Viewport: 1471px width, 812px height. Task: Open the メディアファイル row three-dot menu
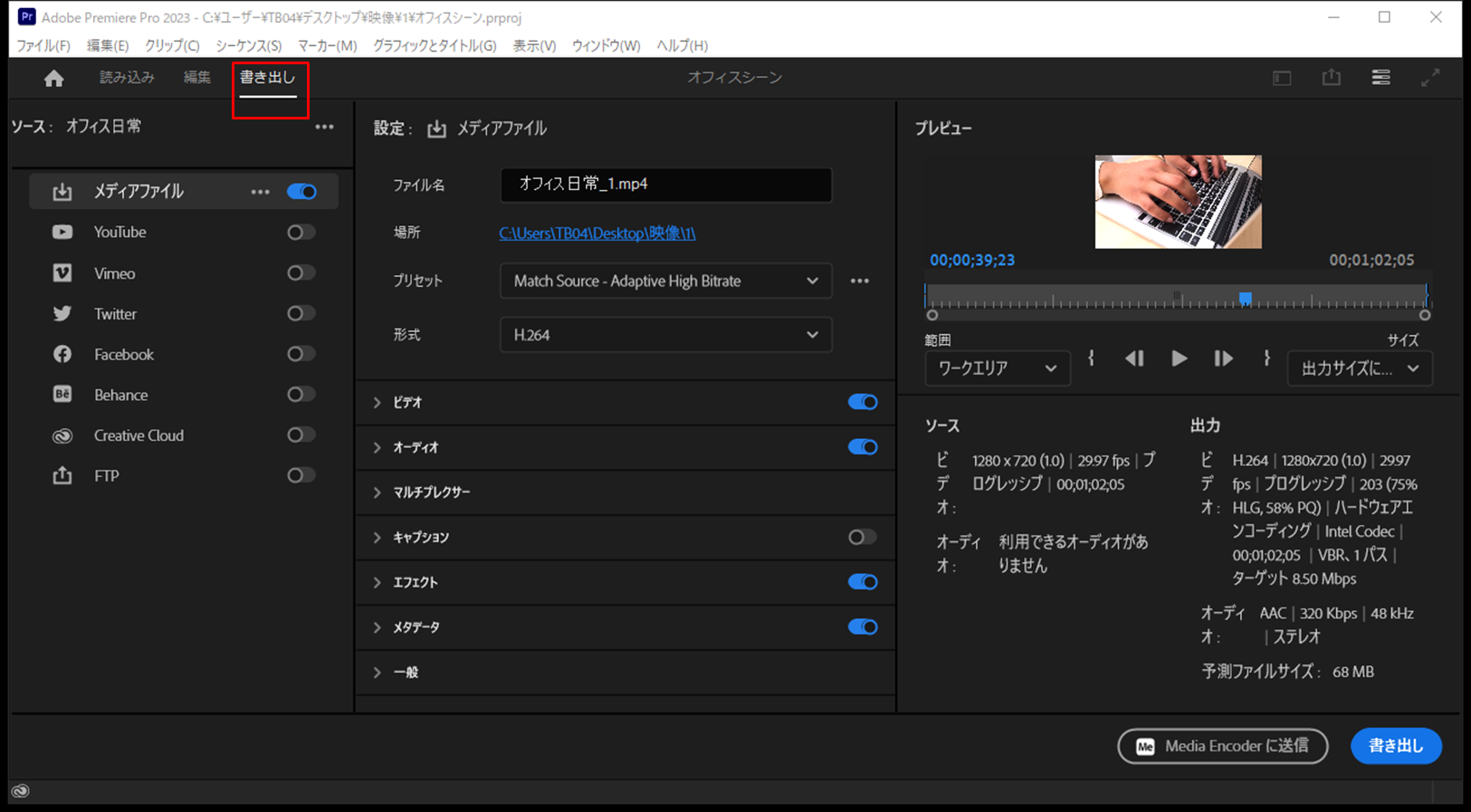pyautogui.click(x=261, y=192)
